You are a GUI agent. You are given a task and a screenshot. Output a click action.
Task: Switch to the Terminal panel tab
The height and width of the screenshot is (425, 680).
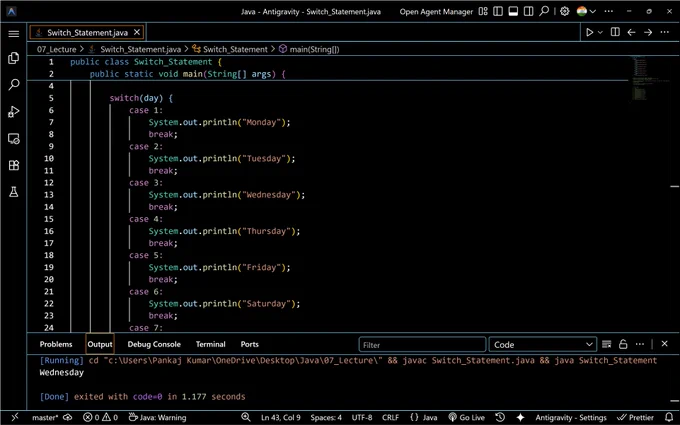coord(210,344)
